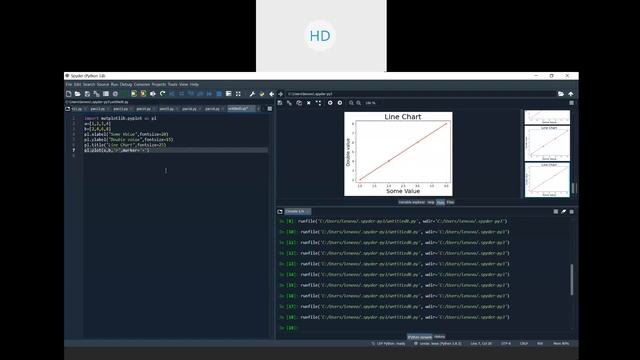
Task: Click the LSP Python status indicator
Action: 388,344
